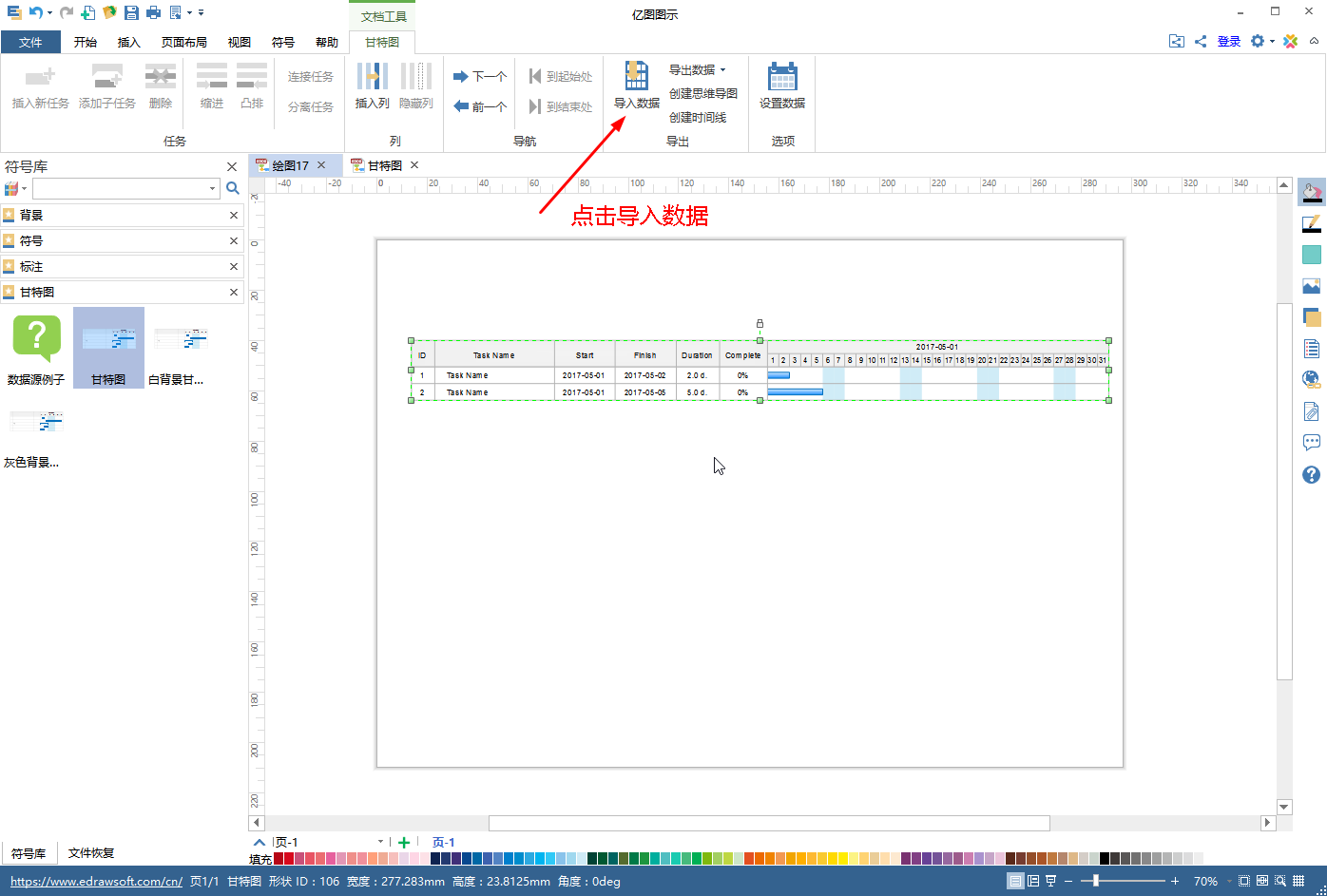Adjust the zoom slider handle
Screen dimensions: 1327x896
[1096, 881]
